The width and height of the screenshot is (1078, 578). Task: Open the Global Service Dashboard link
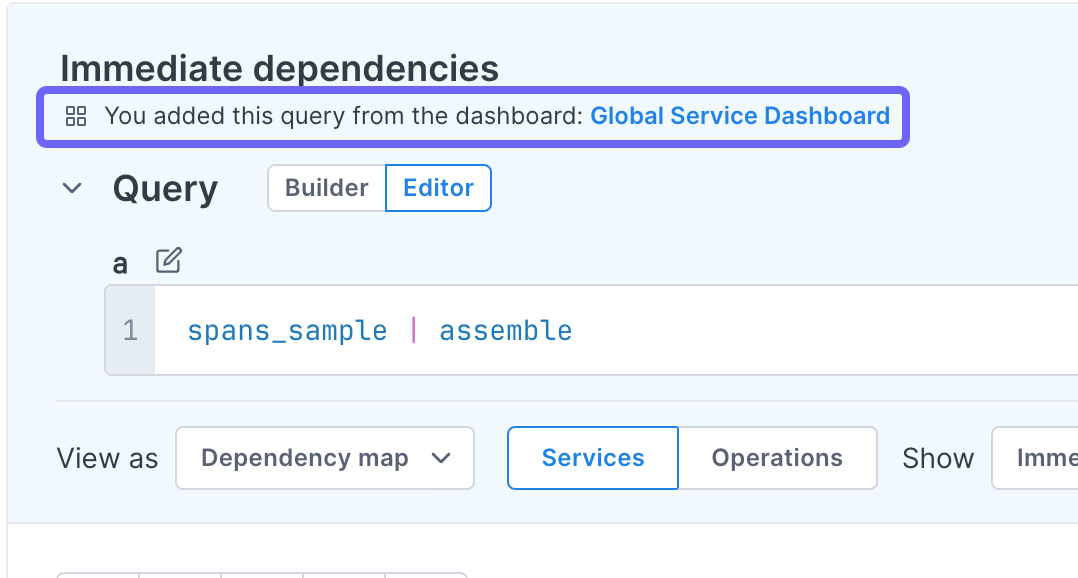pyautogui.click(x=740, y=116)
